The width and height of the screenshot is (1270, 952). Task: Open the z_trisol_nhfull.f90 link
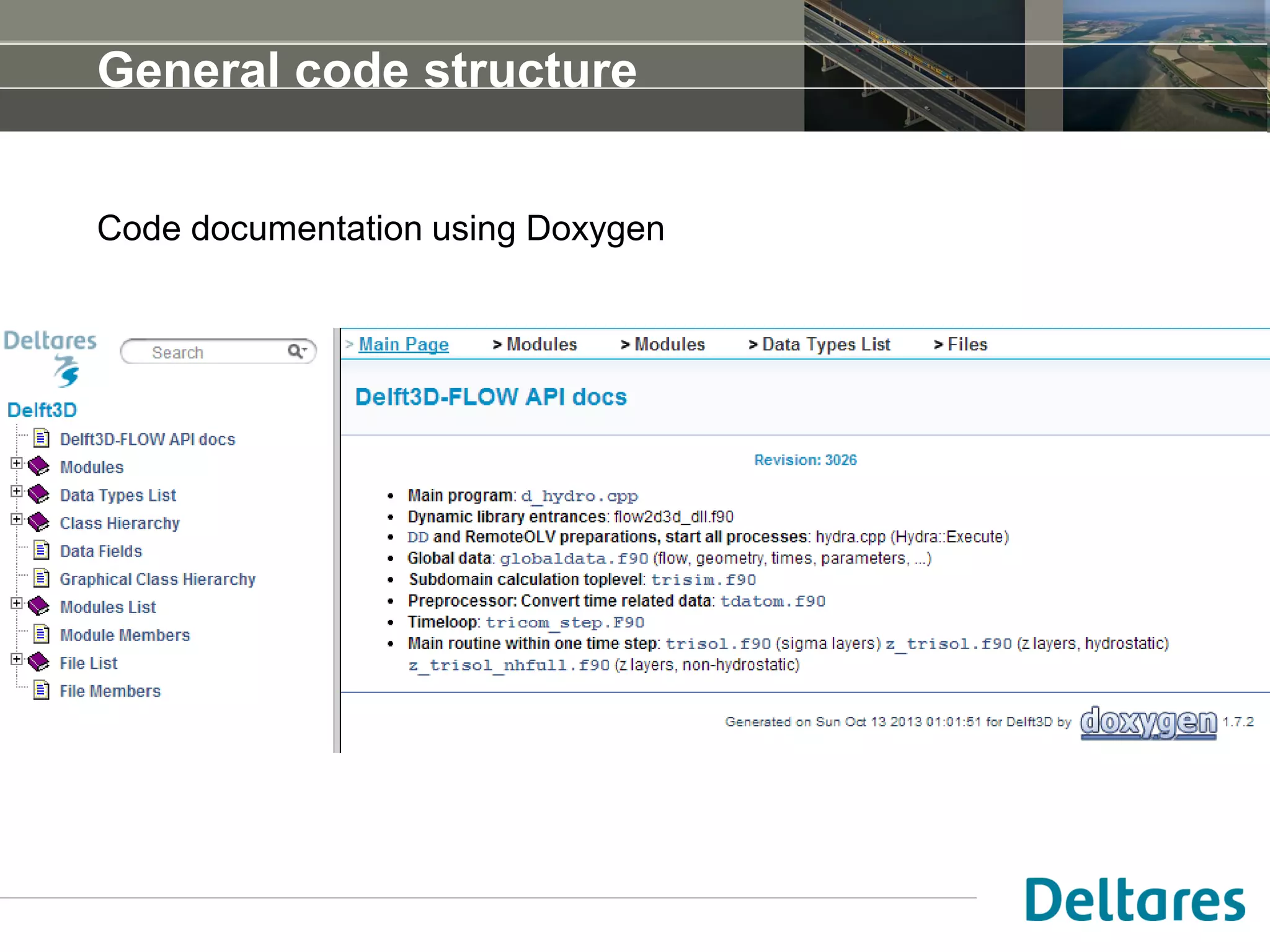click(509, 665)
